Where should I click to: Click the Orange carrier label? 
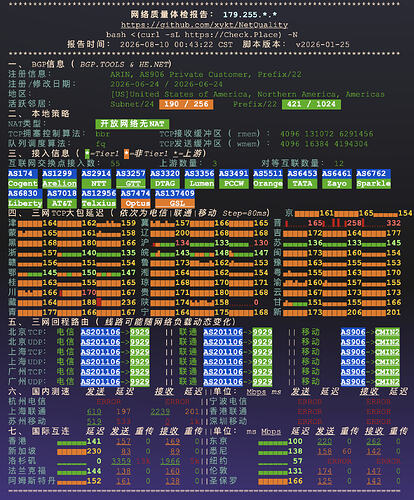(268, 183)
